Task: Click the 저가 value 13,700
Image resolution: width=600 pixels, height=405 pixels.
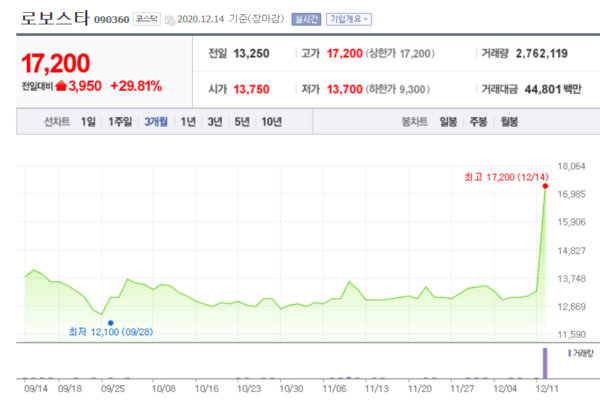Action: tap(344, 89)
